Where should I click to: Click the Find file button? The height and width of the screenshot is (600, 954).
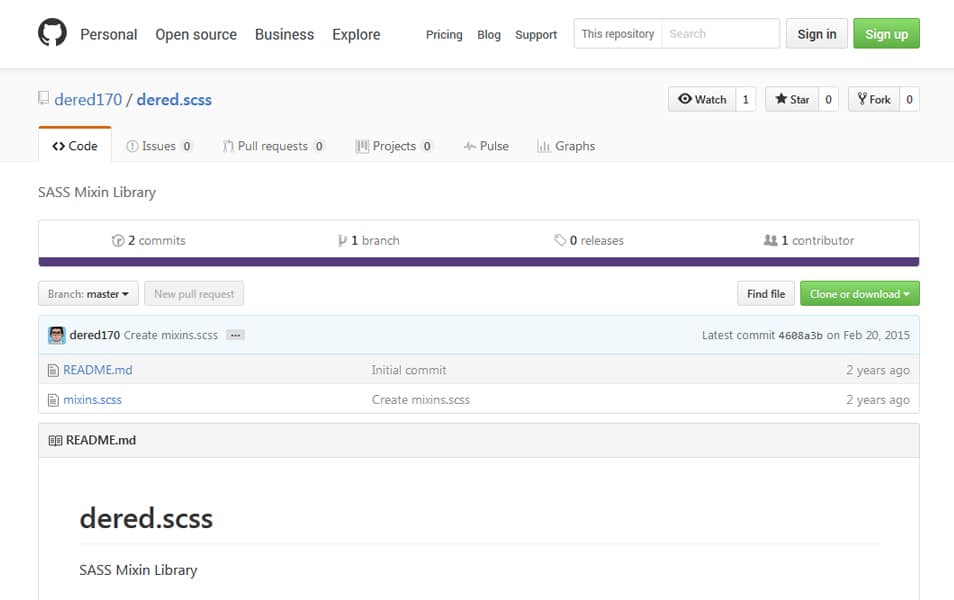[766, 293]
